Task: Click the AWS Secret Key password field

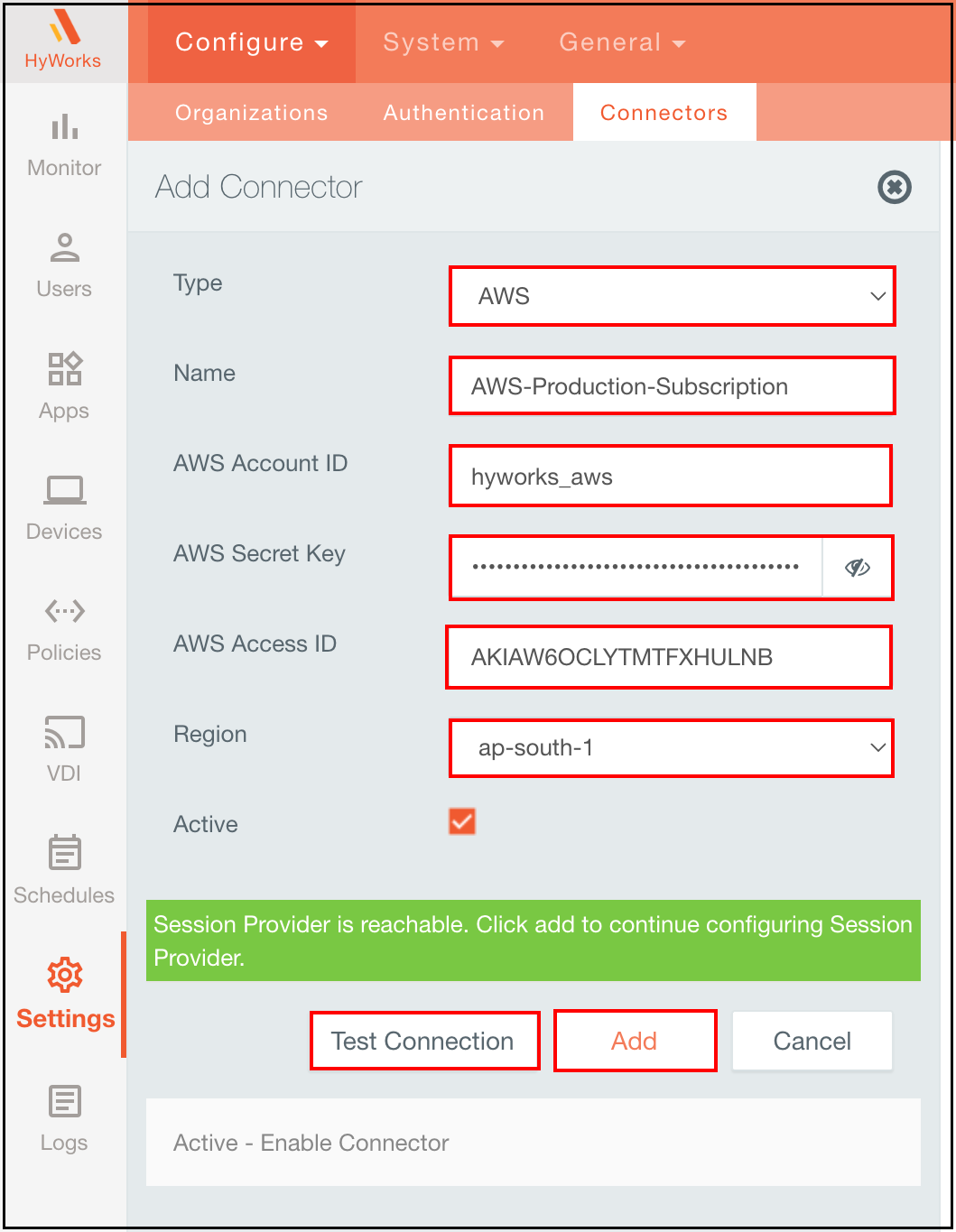Action: [x=637, y=568]
